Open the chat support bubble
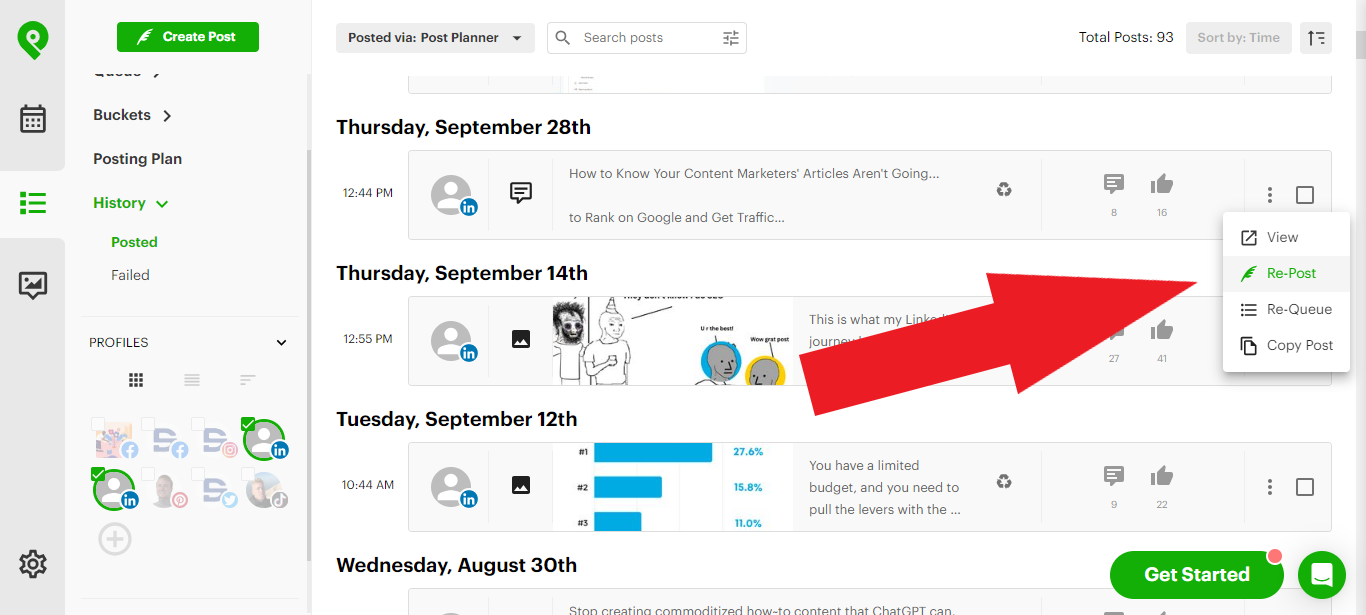 coord(1322,575)
